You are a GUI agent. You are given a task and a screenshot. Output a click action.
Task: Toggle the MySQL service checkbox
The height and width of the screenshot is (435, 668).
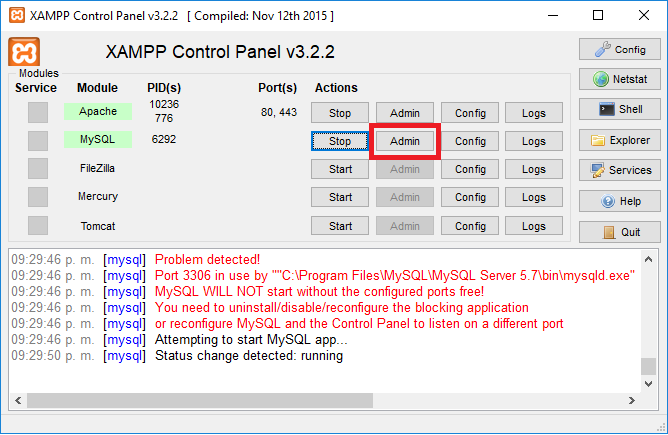(38, 141)
